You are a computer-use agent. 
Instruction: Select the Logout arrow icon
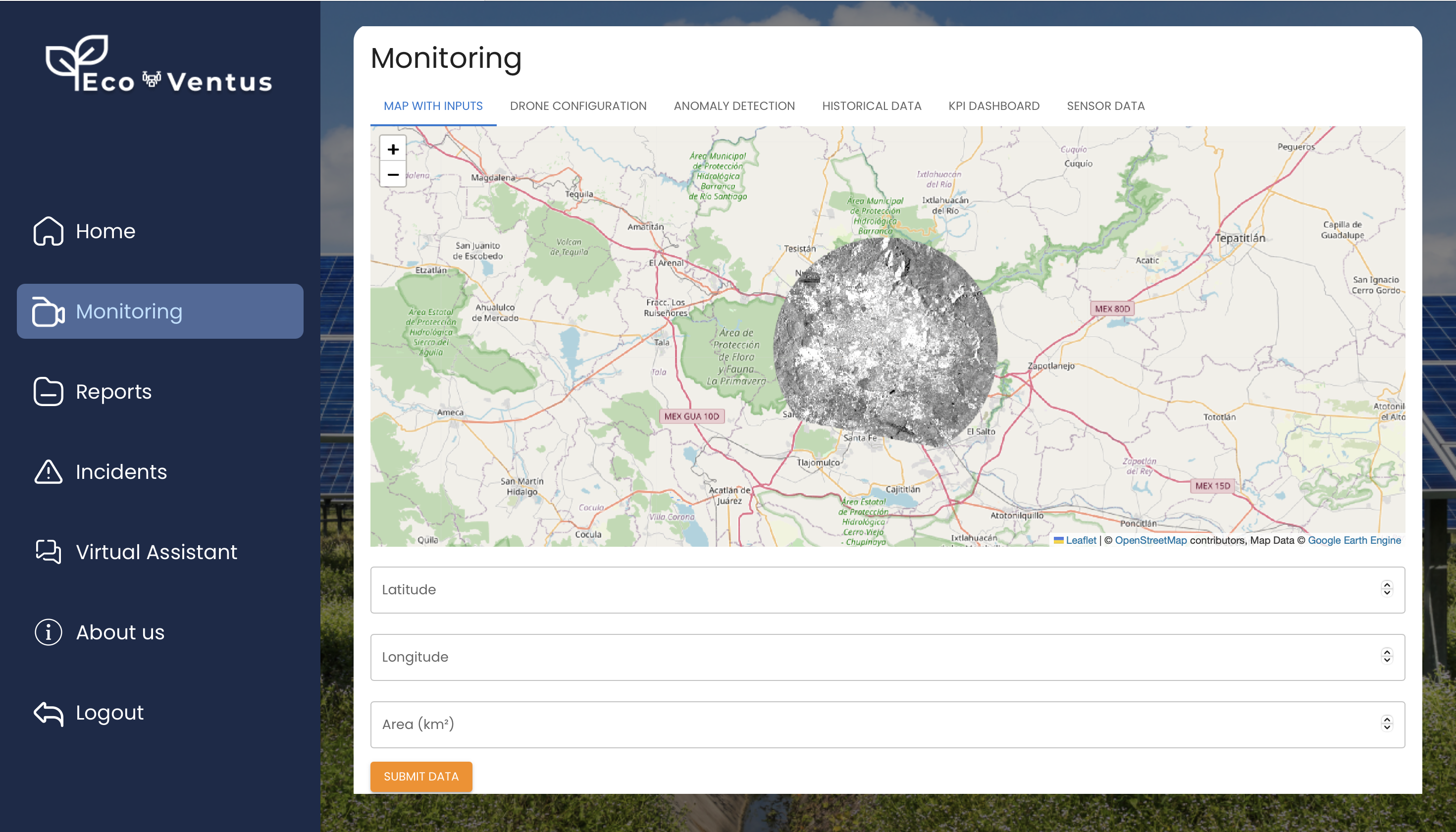pos(48,713)
